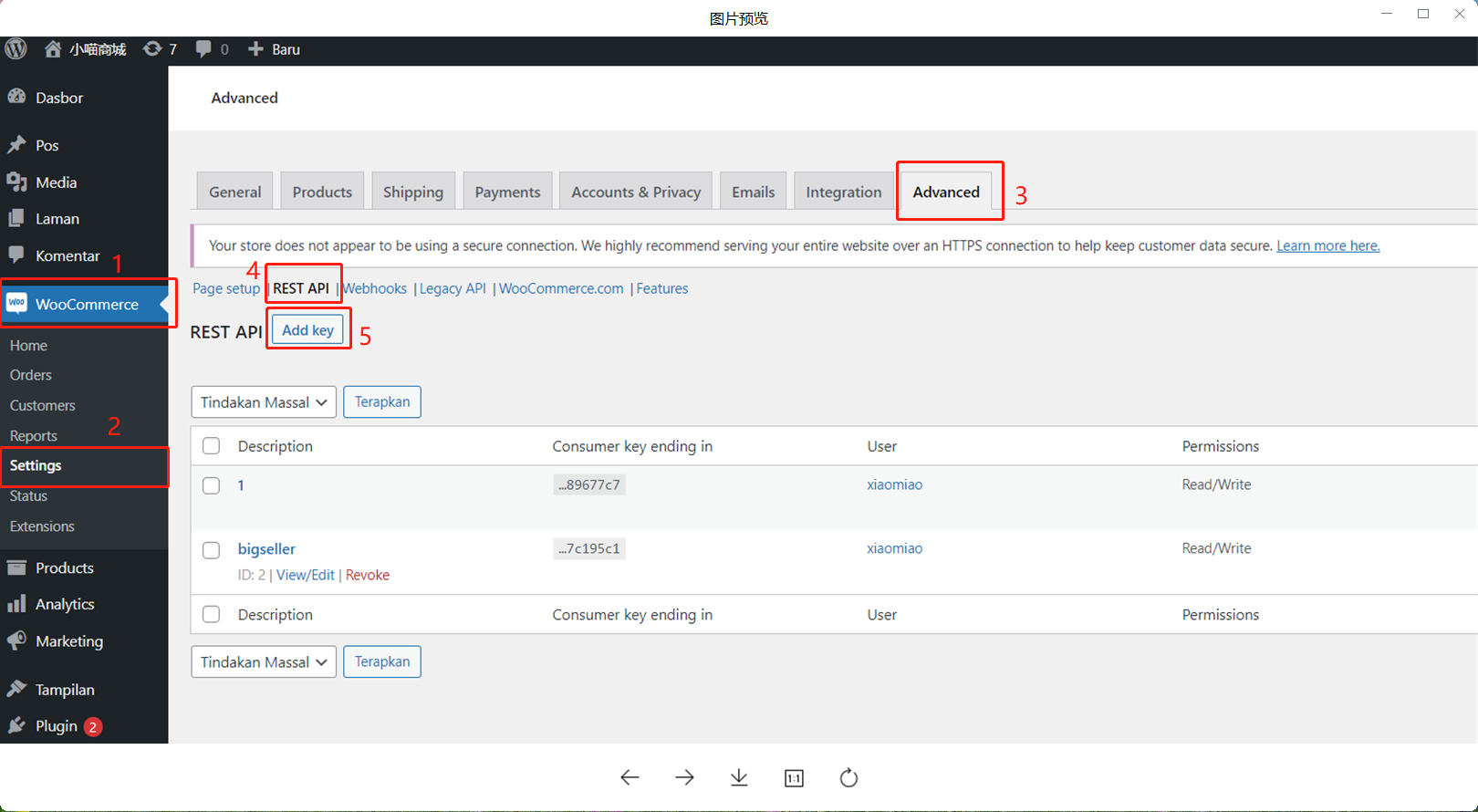Open WooCommerce Reports submenu
Screen dimensions: 1478x812
34,436
